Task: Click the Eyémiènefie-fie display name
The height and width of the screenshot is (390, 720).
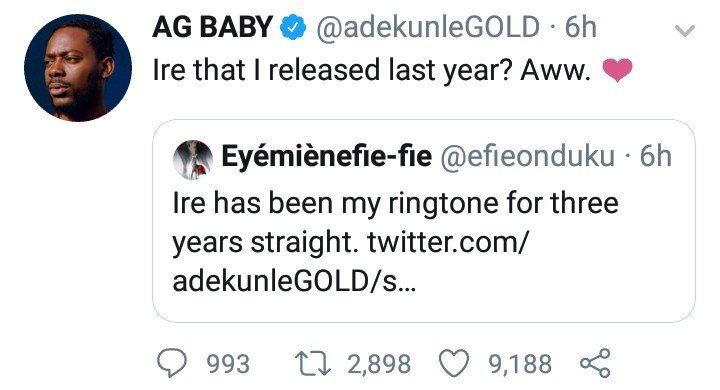Action: click(326, 156)
